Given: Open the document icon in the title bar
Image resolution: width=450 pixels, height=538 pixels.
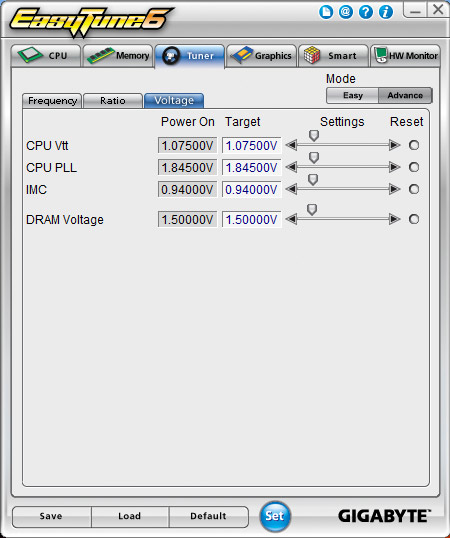Looking at the screenshot, I should 326,12.
